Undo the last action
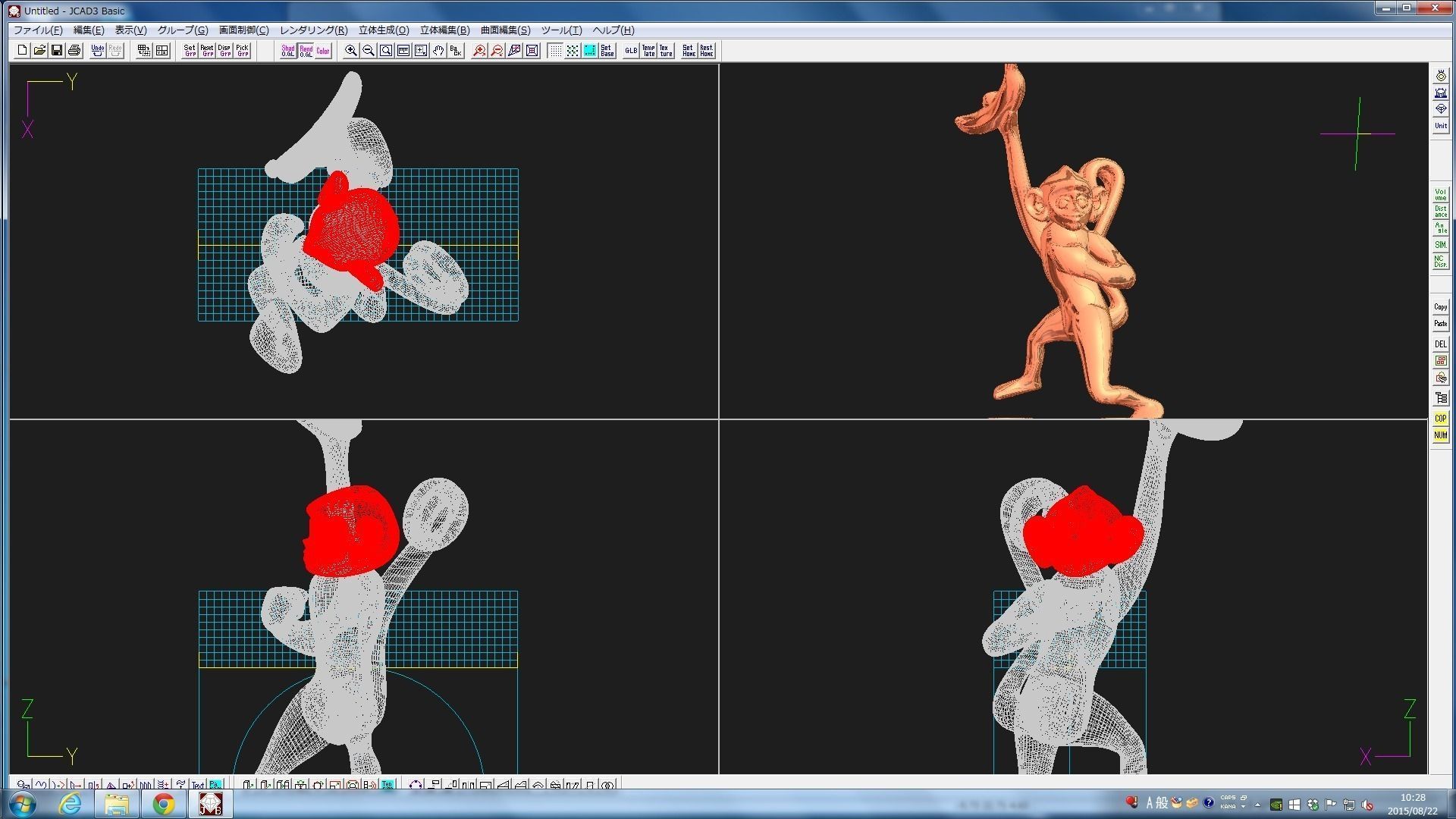Screen dimensions: 1456x819 coord(98,51)
